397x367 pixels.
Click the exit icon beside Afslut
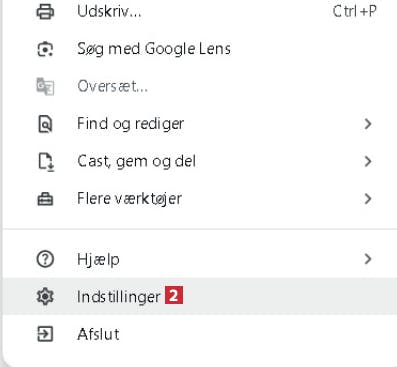point(45,334)
